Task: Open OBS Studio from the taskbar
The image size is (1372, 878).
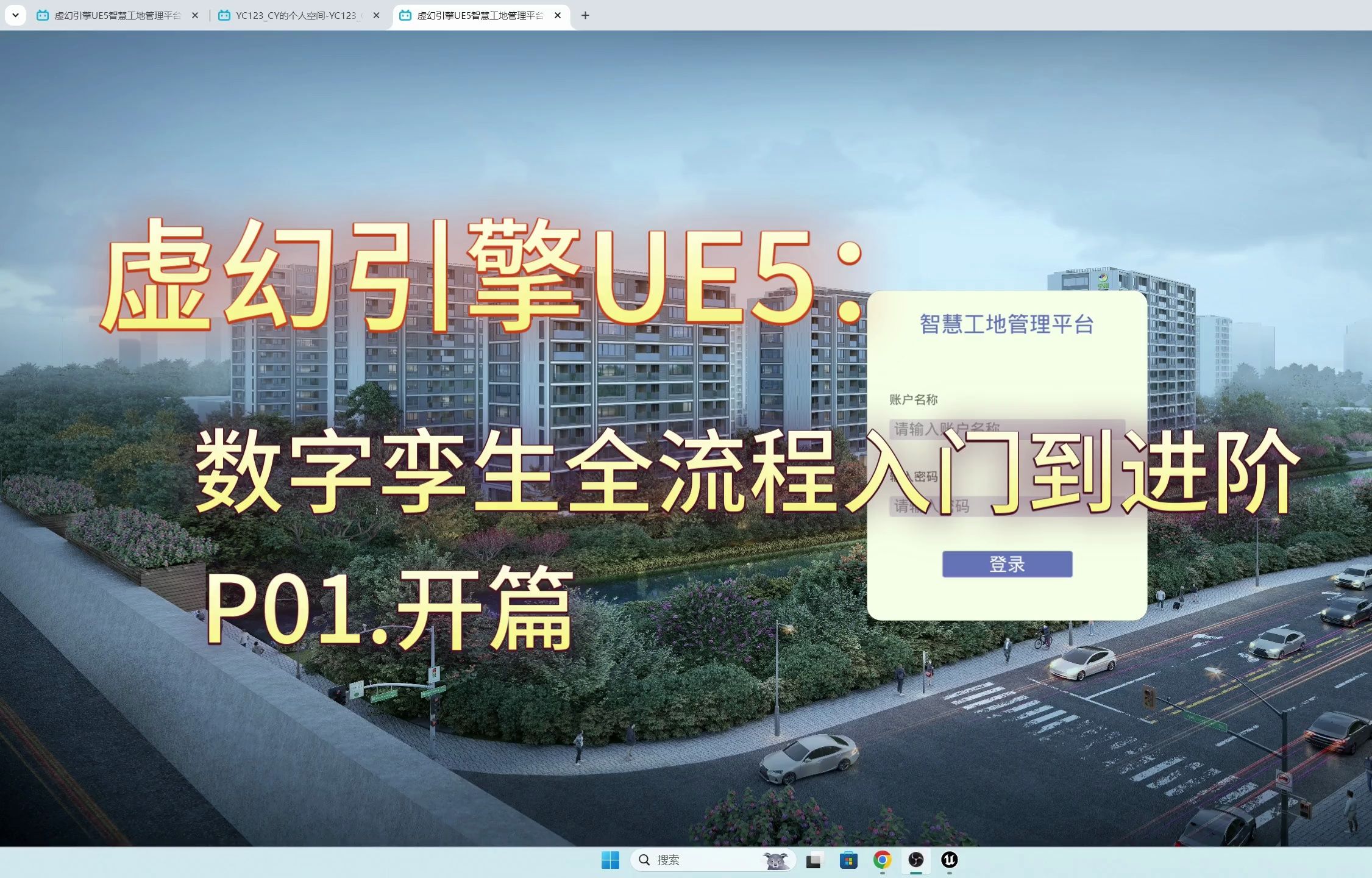Action: 915,860
